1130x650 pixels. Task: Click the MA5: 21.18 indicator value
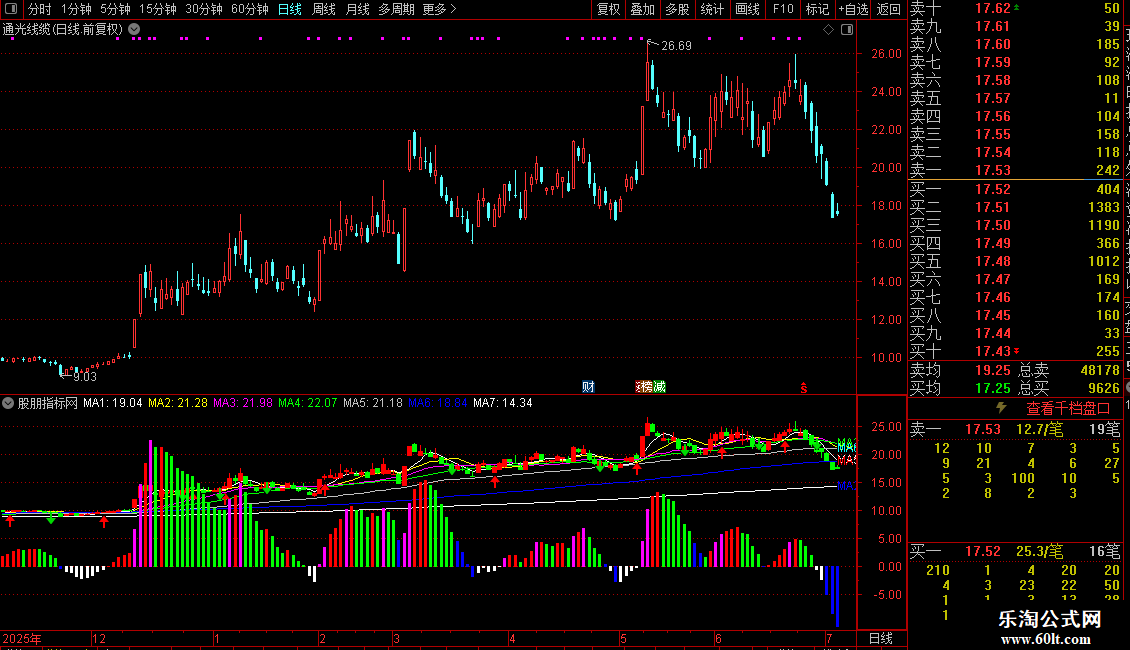tap(373, 403)
